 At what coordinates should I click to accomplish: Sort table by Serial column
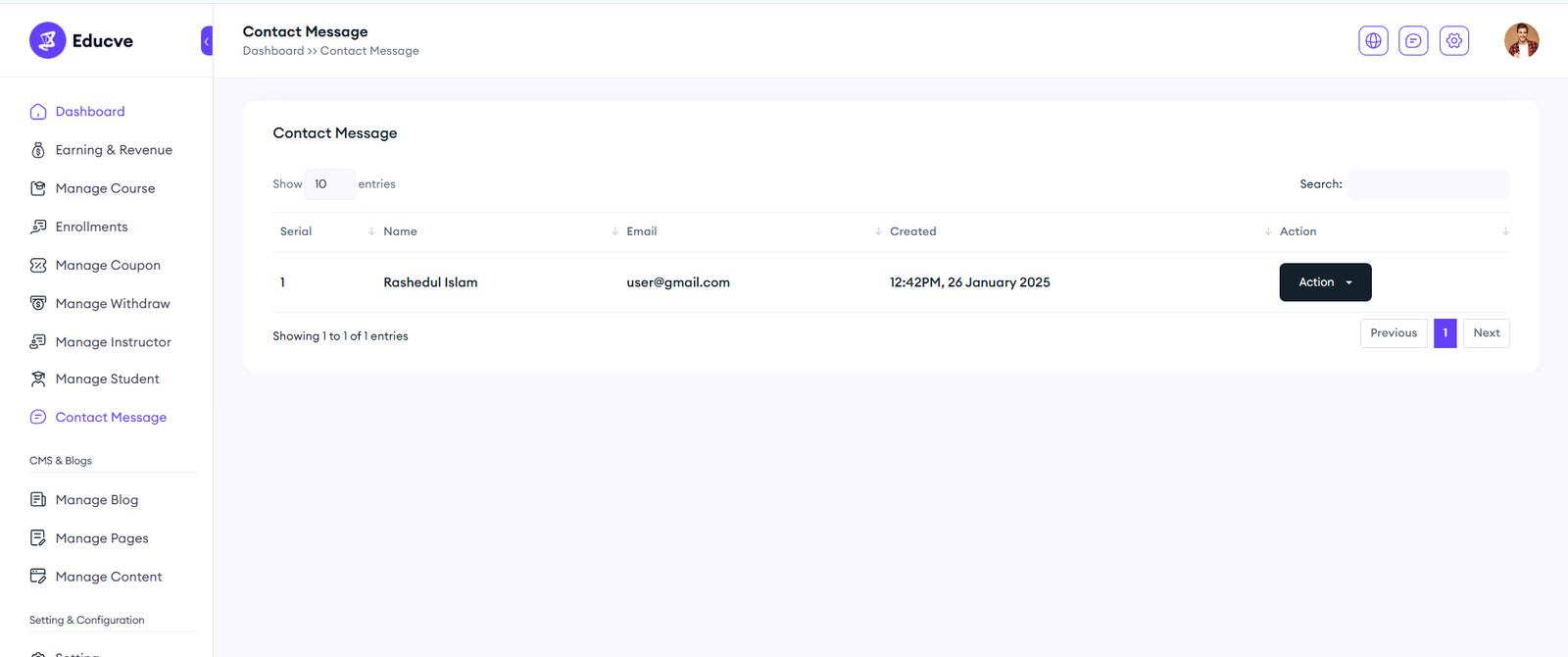point(296,231)
